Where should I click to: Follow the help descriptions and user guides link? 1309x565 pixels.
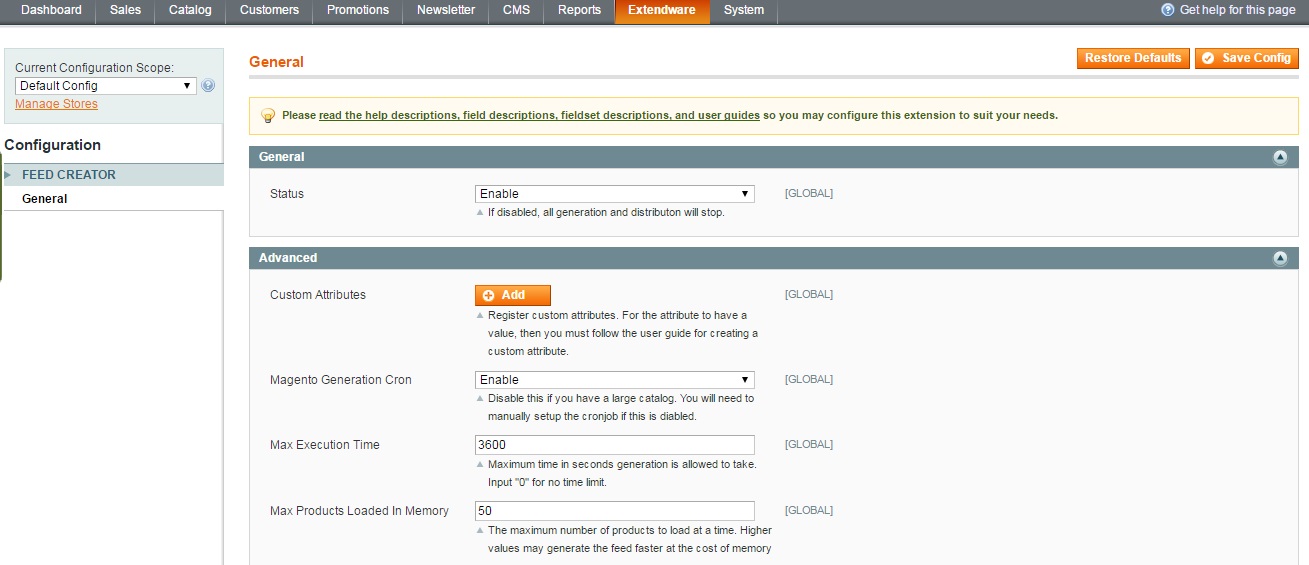click(539, 116)
